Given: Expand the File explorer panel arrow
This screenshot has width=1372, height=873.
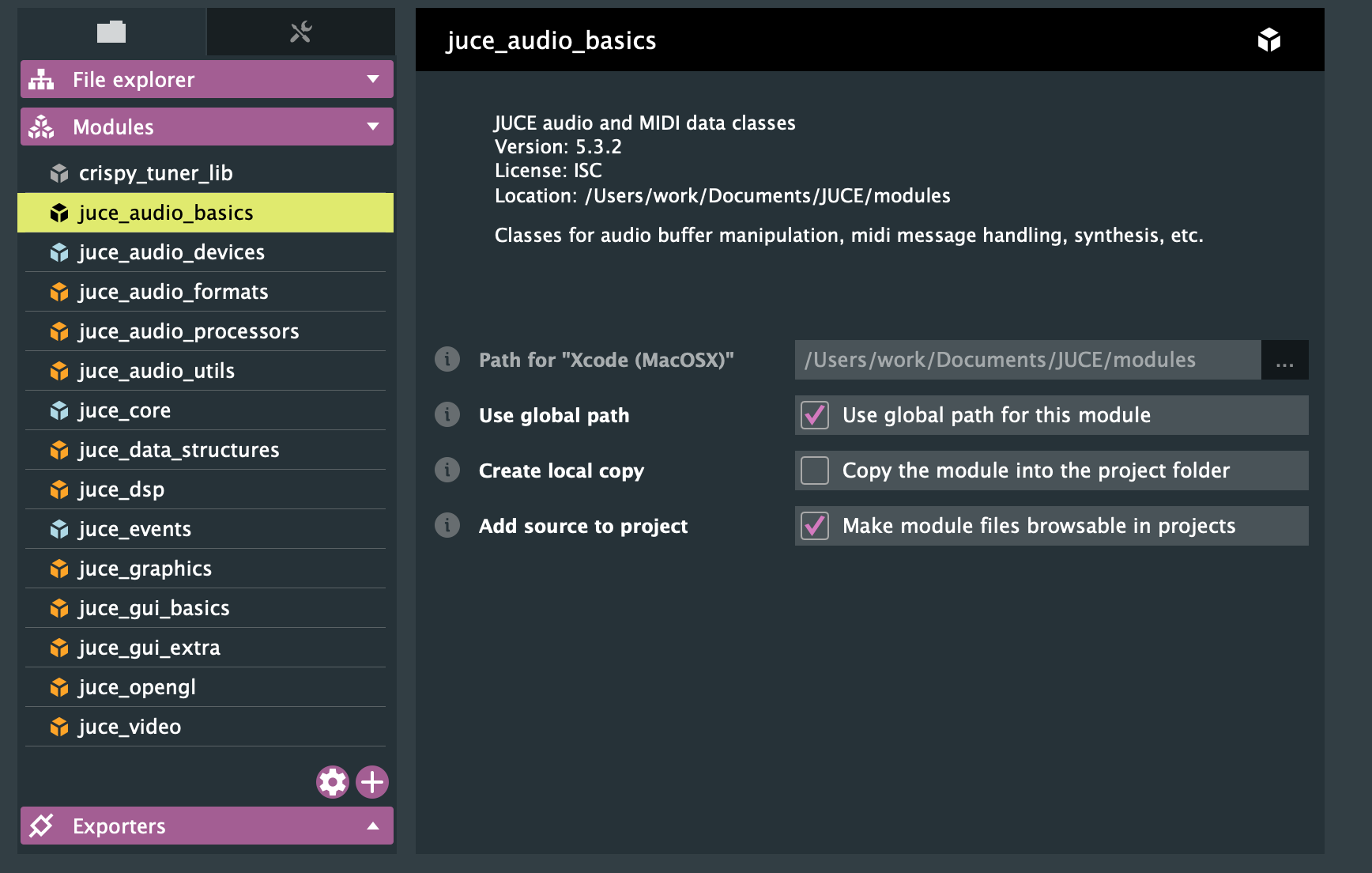Looking at the screenshot, I should (x=373, y=79).
